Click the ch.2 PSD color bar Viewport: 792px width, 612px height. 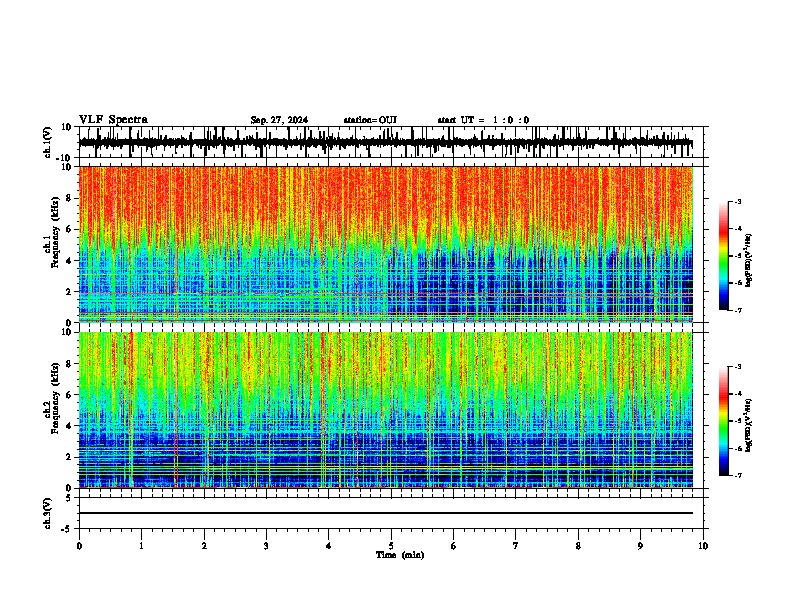[723, 421]
